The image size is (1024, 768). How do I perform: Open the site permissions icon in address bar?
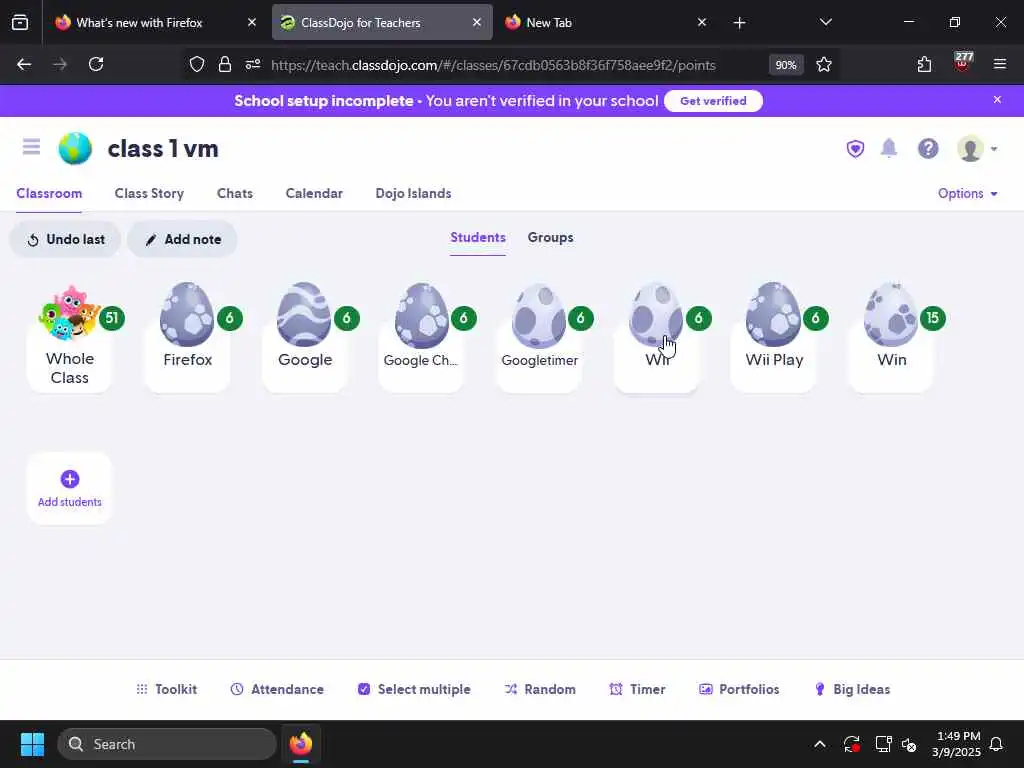tap(253, 64)
